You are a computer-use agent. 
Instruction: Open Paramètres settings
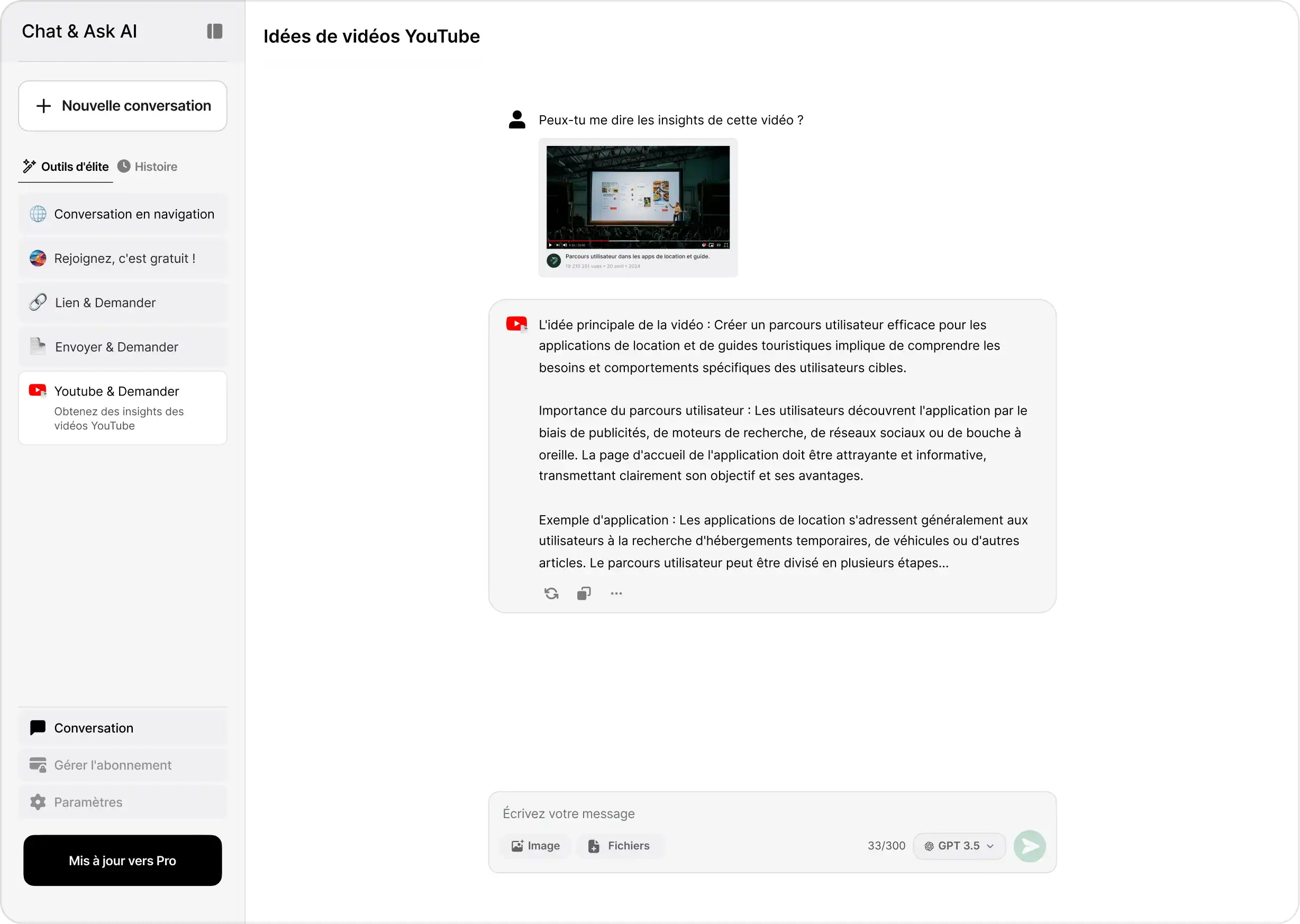(122, 802)
